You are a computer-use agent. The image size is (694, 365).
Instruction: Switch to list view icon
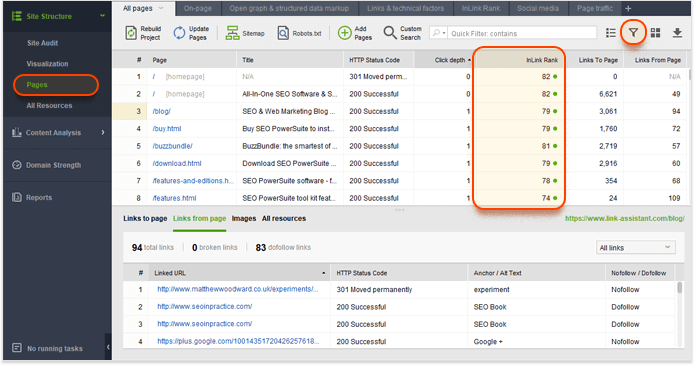click(611, 33)
